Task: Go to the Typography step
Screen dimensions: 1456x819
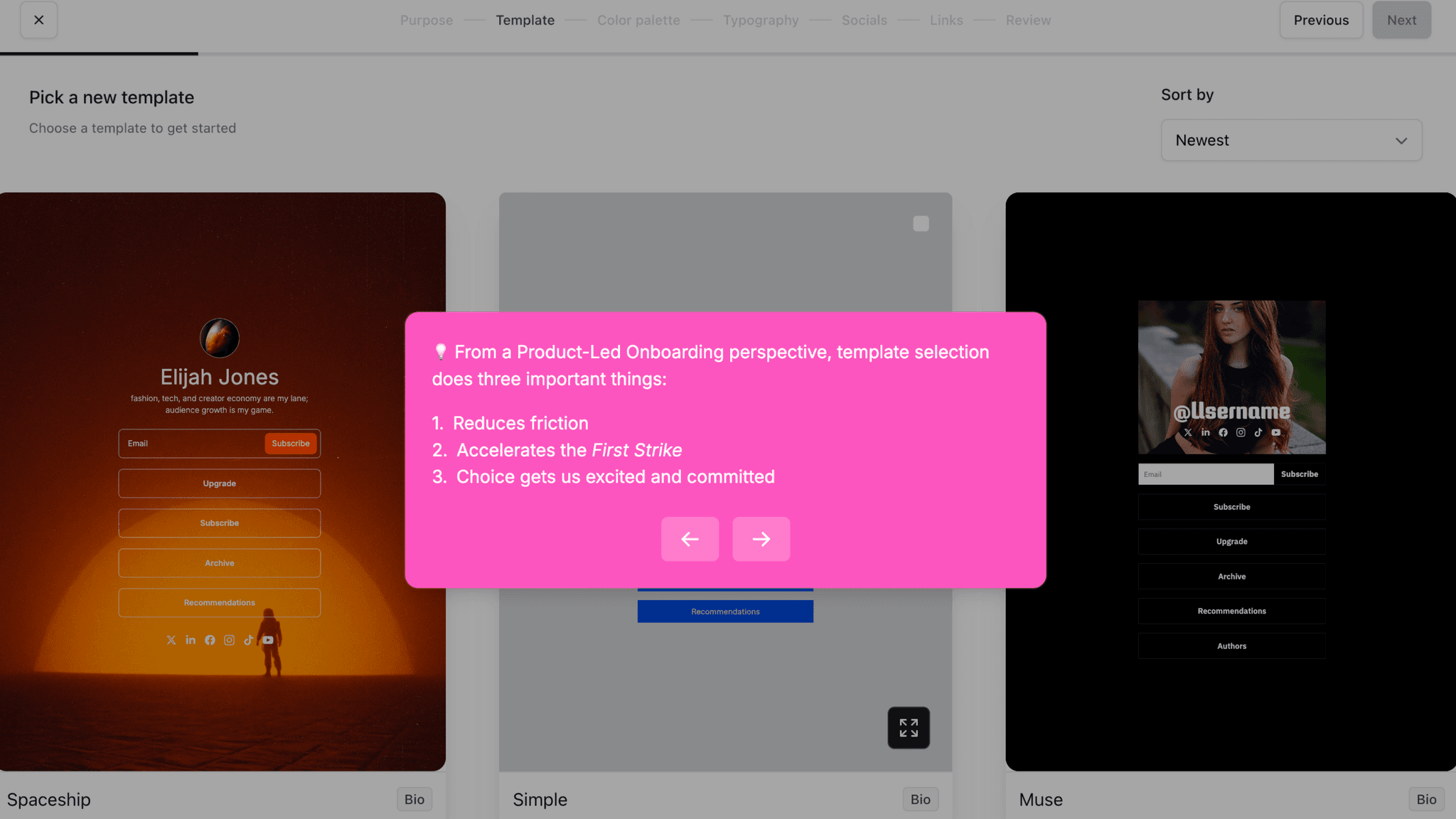Action: tap(761, 20)
